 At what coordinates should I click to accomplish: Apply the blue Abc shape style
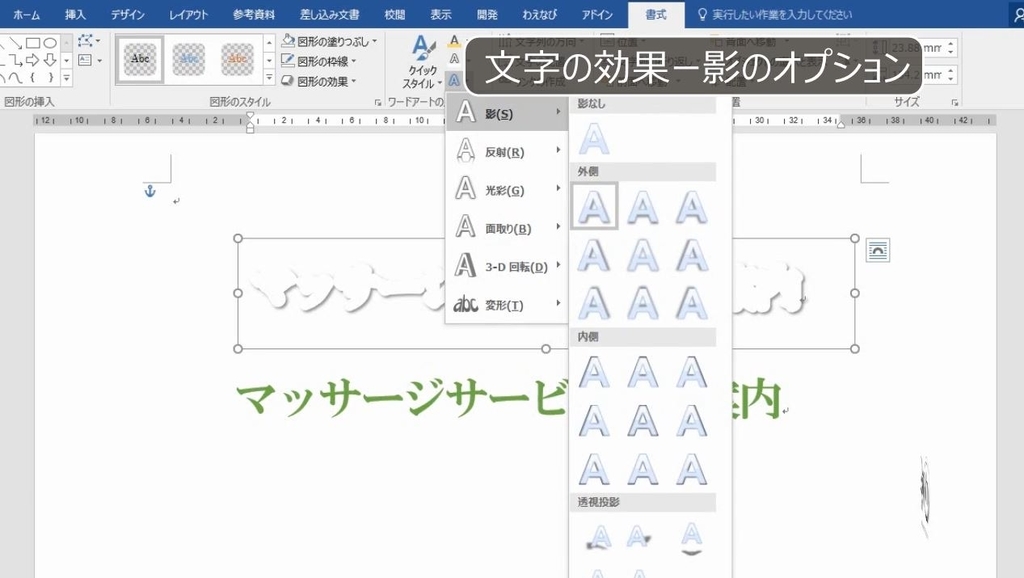189,59
